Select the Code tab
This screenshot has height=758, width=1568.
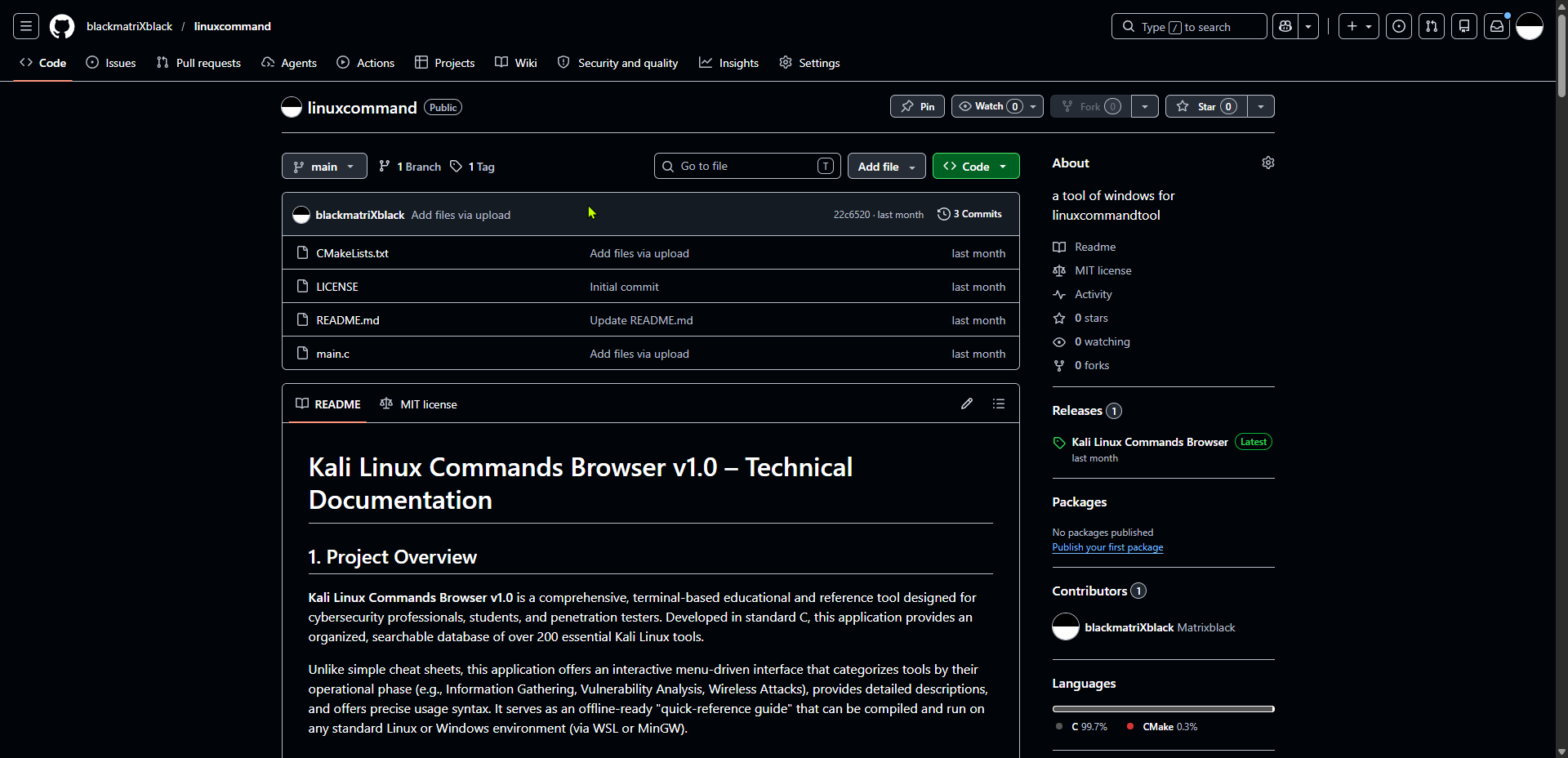tap(43, 63)
